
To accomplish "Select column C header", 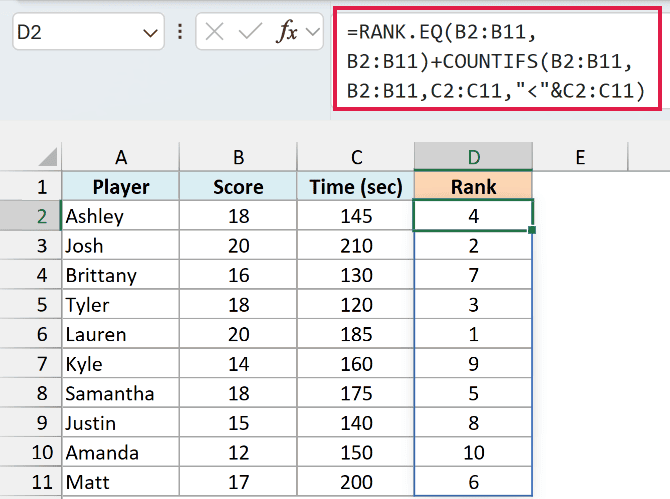I will [x=356, y=157].
